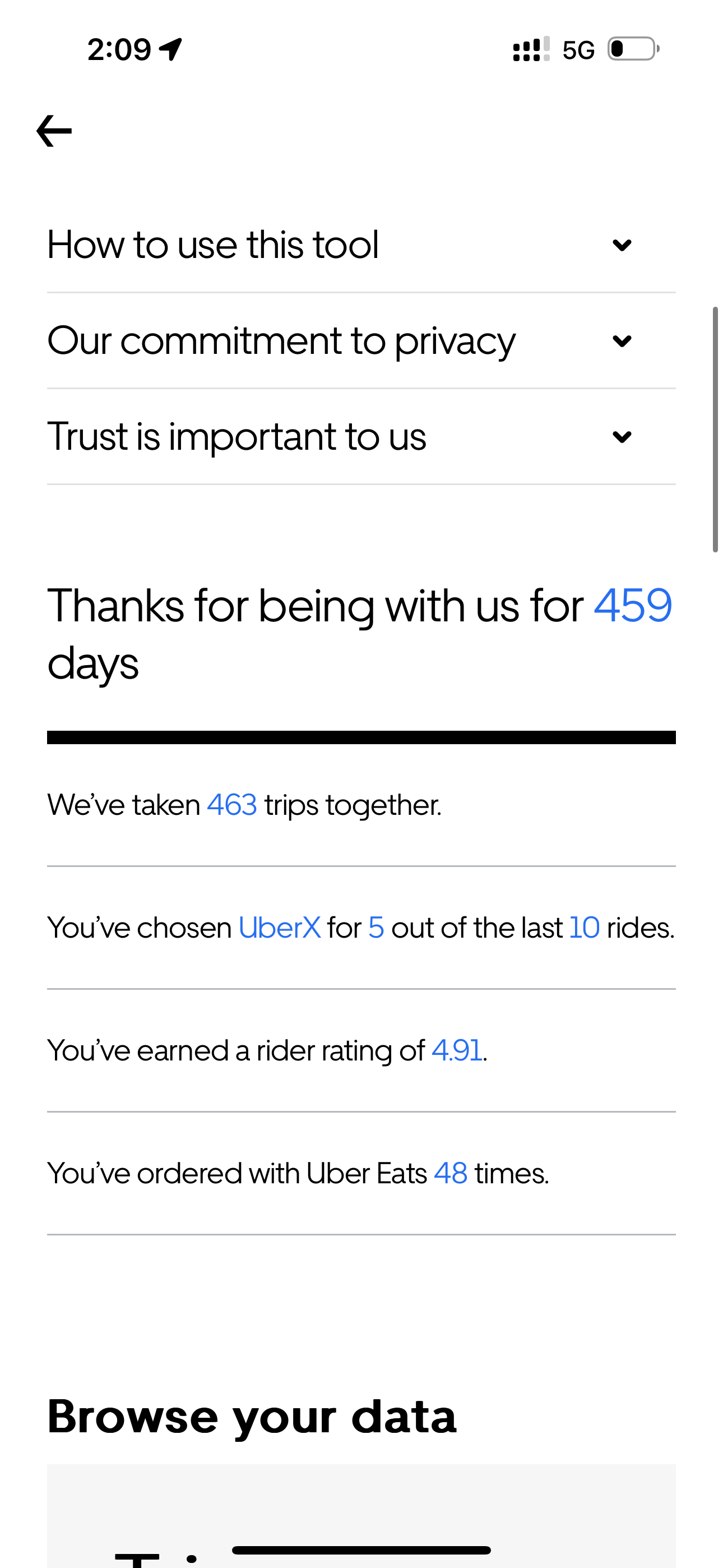Open the "Trust is important to us" section
The width and height of the screenshot is (723, 1568).
click(237, 436)
